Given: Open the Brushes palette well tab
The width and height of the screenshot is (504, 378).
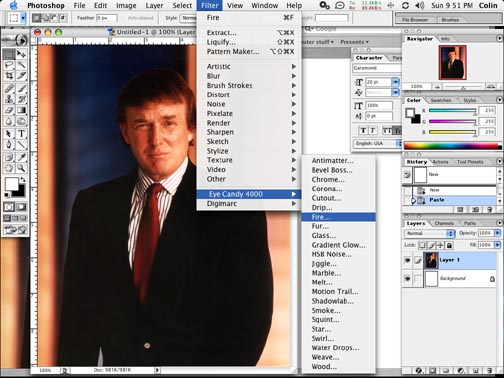Looking at the screenshot, I should [x=450, y=20].
